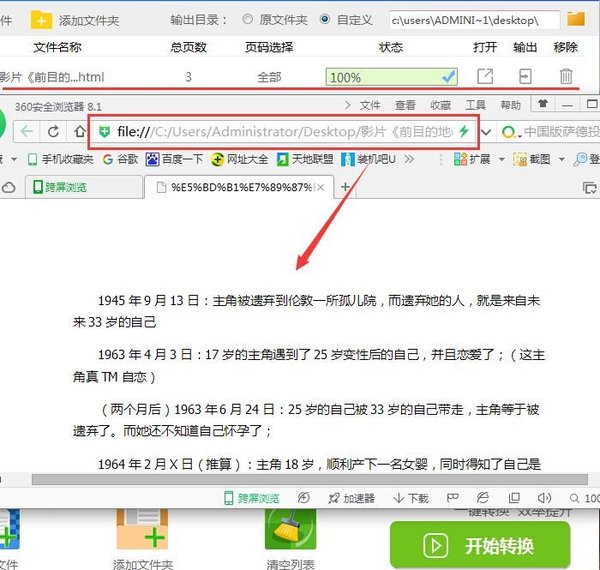The width and height of the screenshot is (600, 570).
Task: Open the converted file via 打开 icon
Action: [485, 76]
